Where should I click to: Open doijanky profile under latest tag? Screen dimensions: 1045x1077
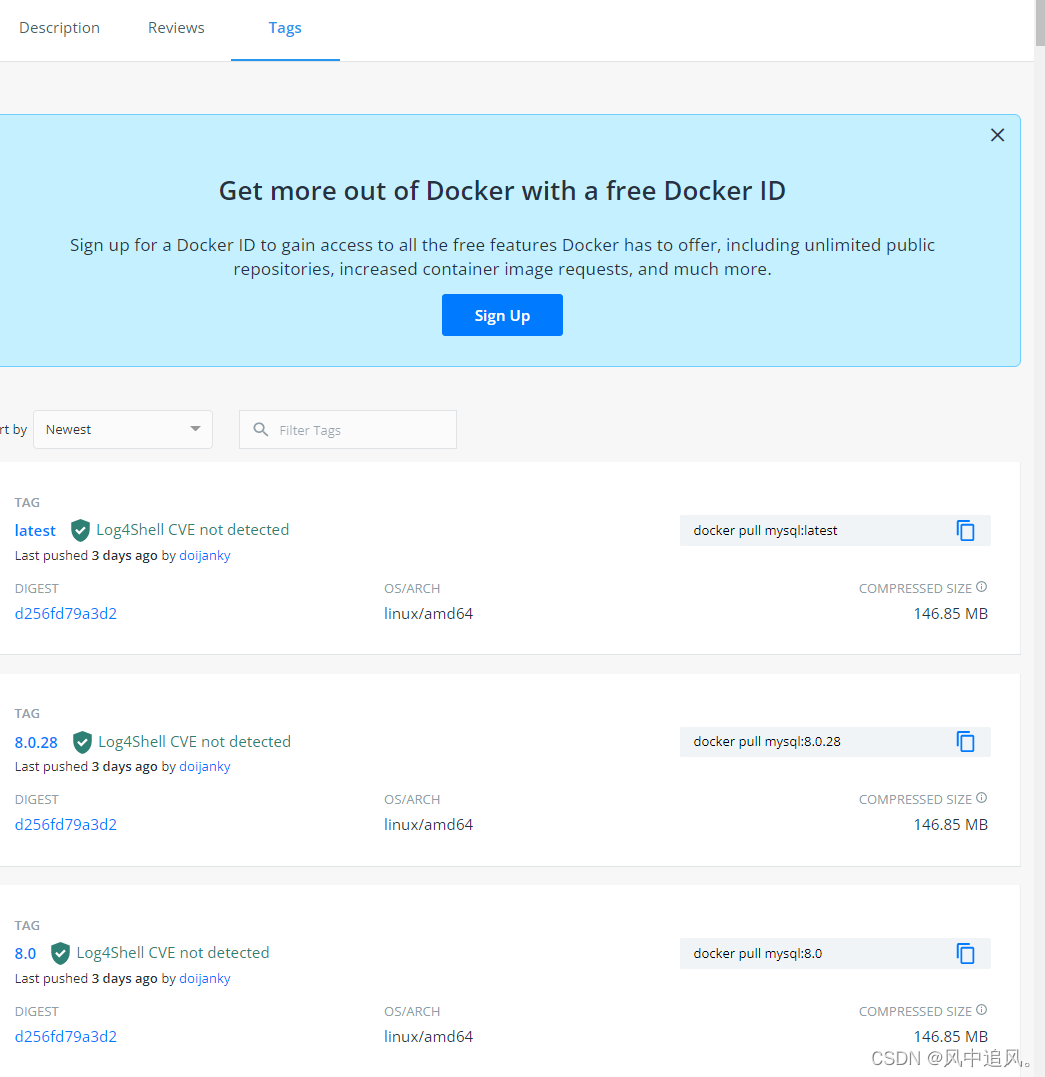pyautogui.click(x=205, y=556)
